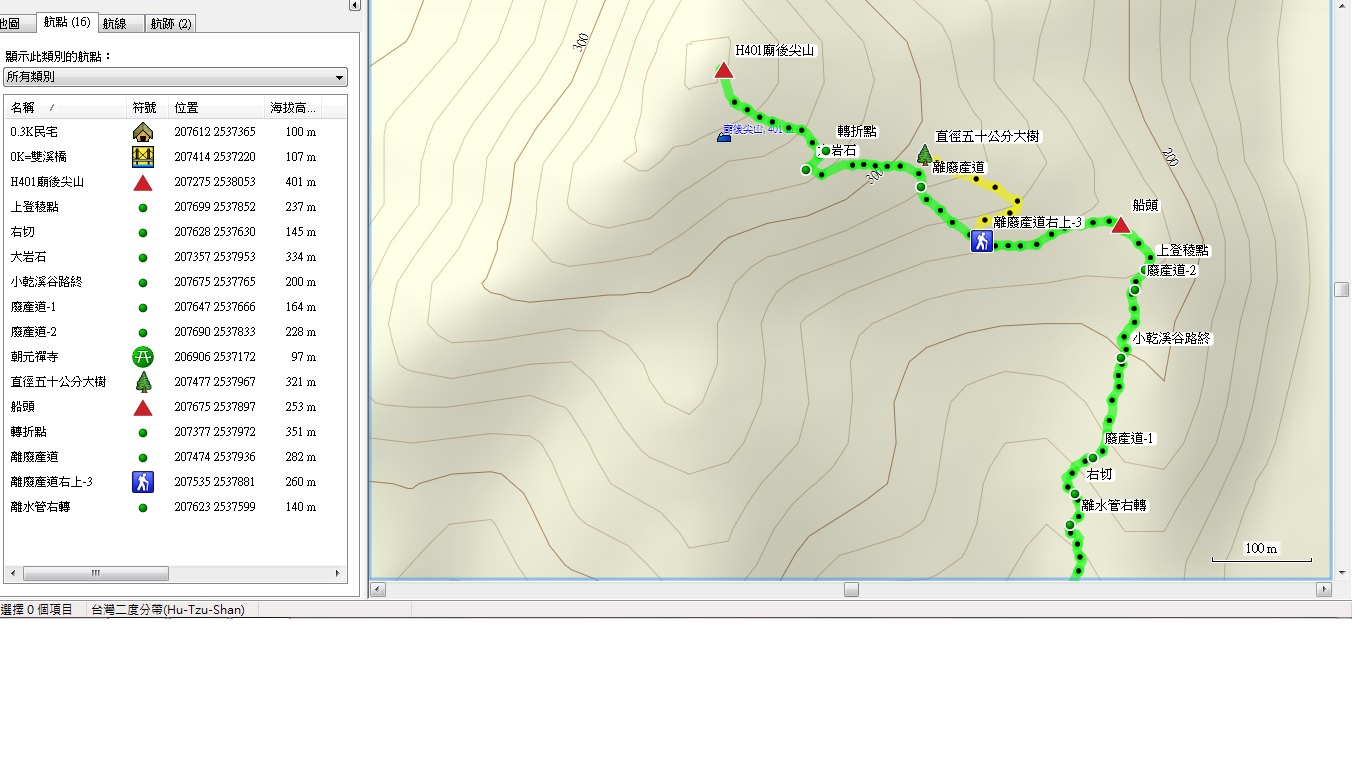This screenshot has width=1366, height=768.
Task: Click map horizontal scrollbar thumb
Action: (851, 590)
